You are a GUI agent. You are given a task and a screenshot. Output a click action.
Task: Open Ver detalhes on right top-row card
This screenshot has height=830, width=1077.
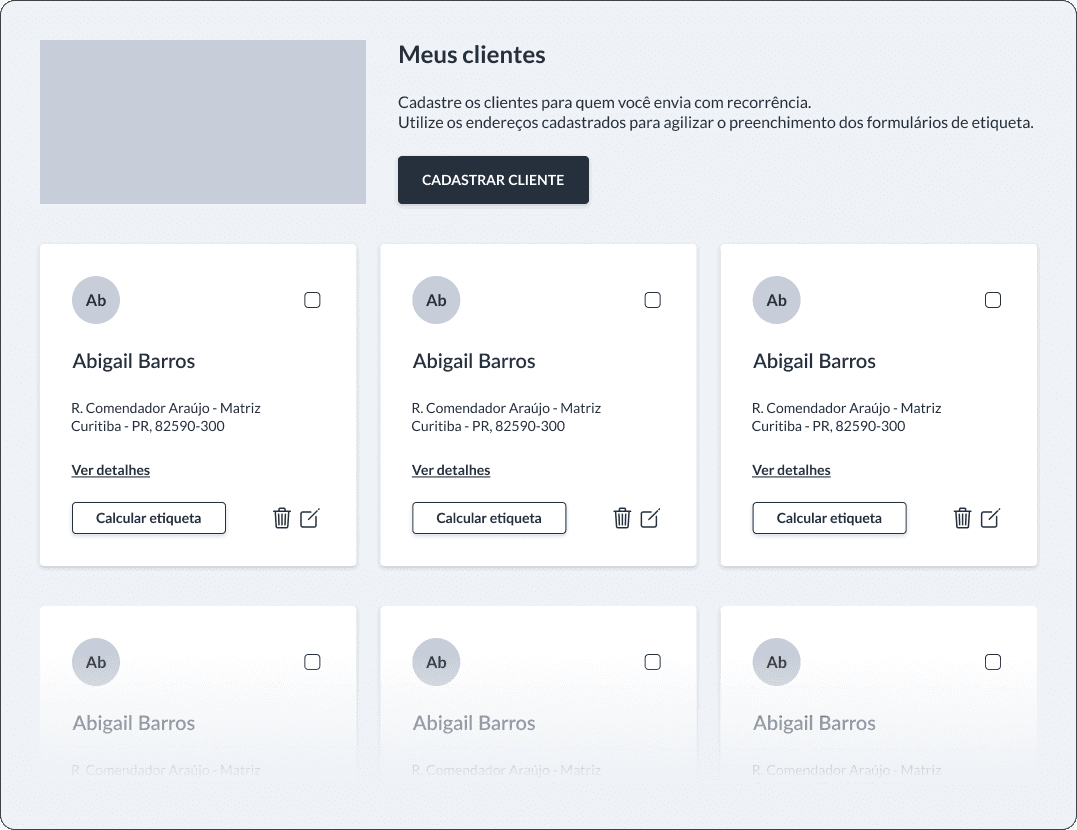coord(791,470)
